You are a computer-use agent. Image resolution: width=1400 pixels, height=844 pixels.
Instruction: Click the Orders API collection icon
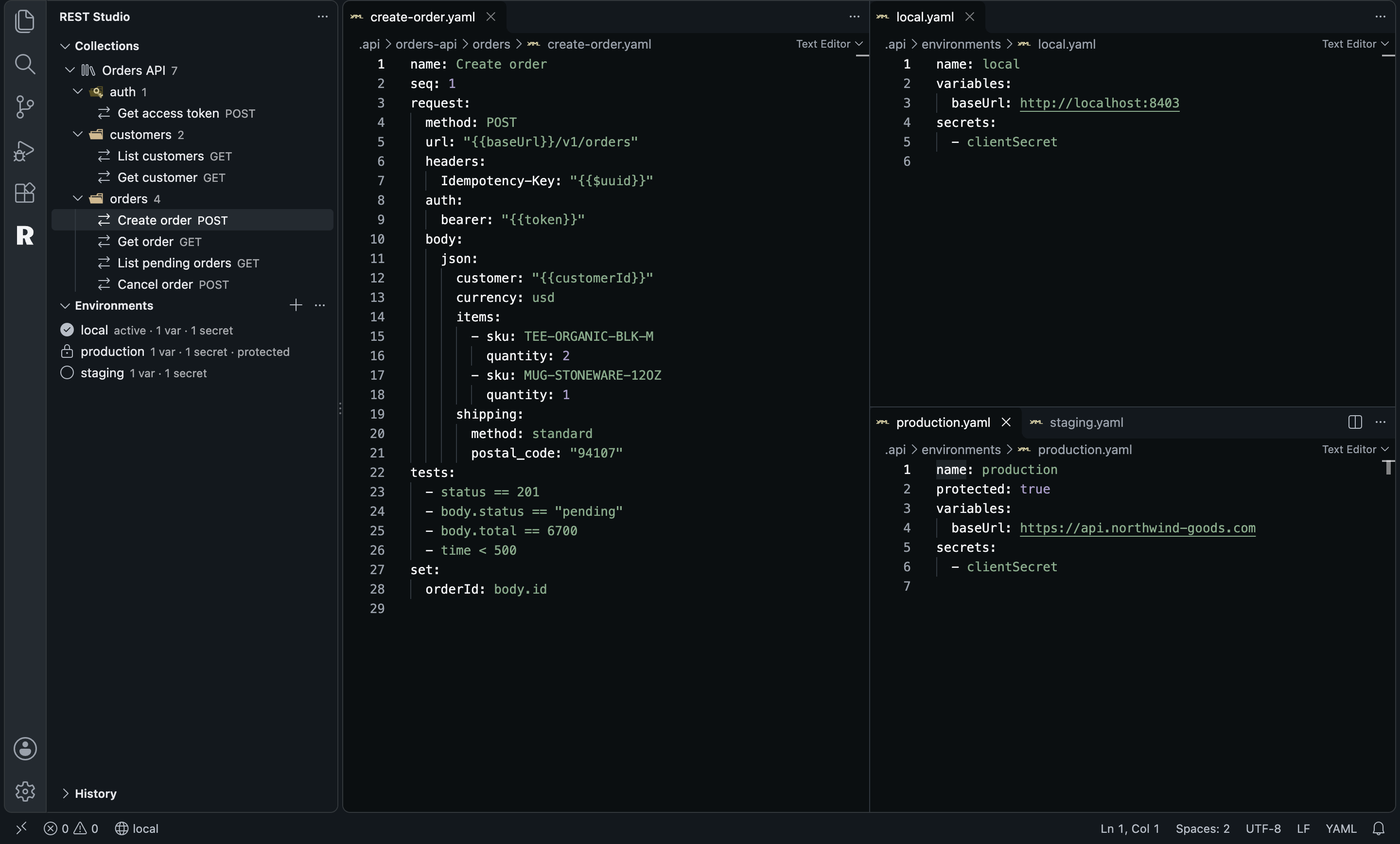88,70
